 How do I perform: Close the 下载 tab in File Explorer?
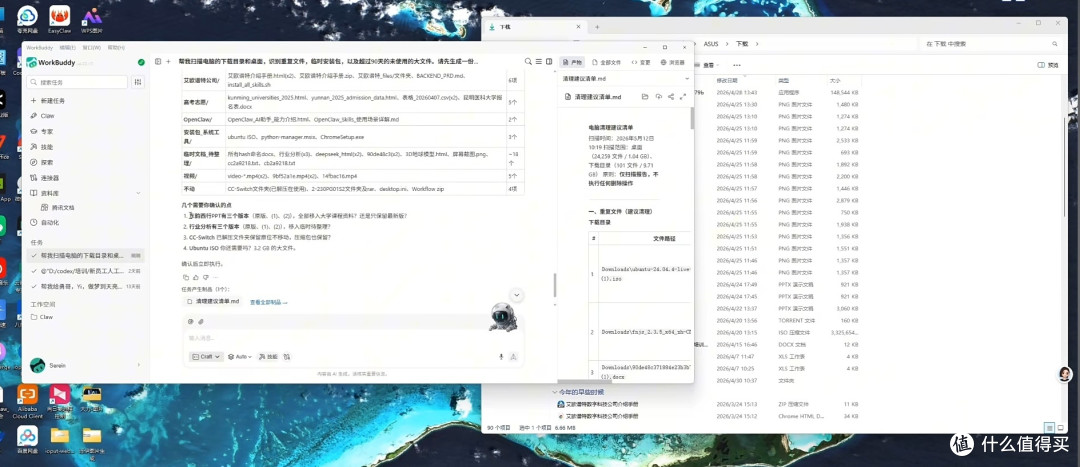pos(578,27)
